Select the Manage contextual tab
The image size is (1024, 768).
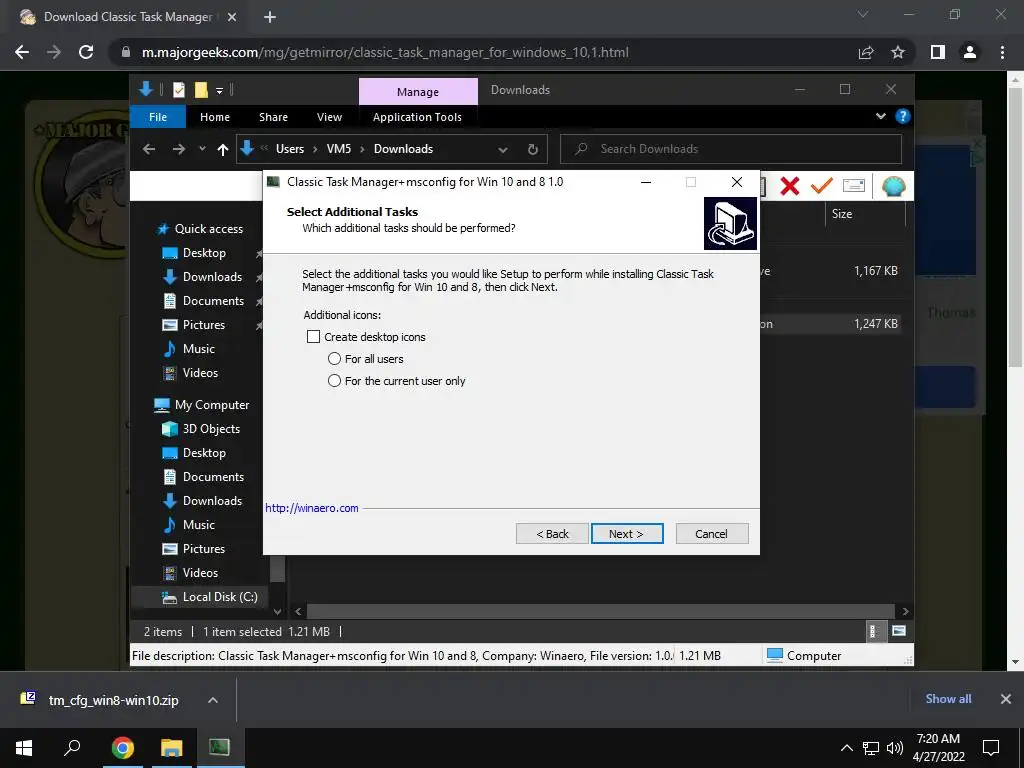(x=418, y=91)
